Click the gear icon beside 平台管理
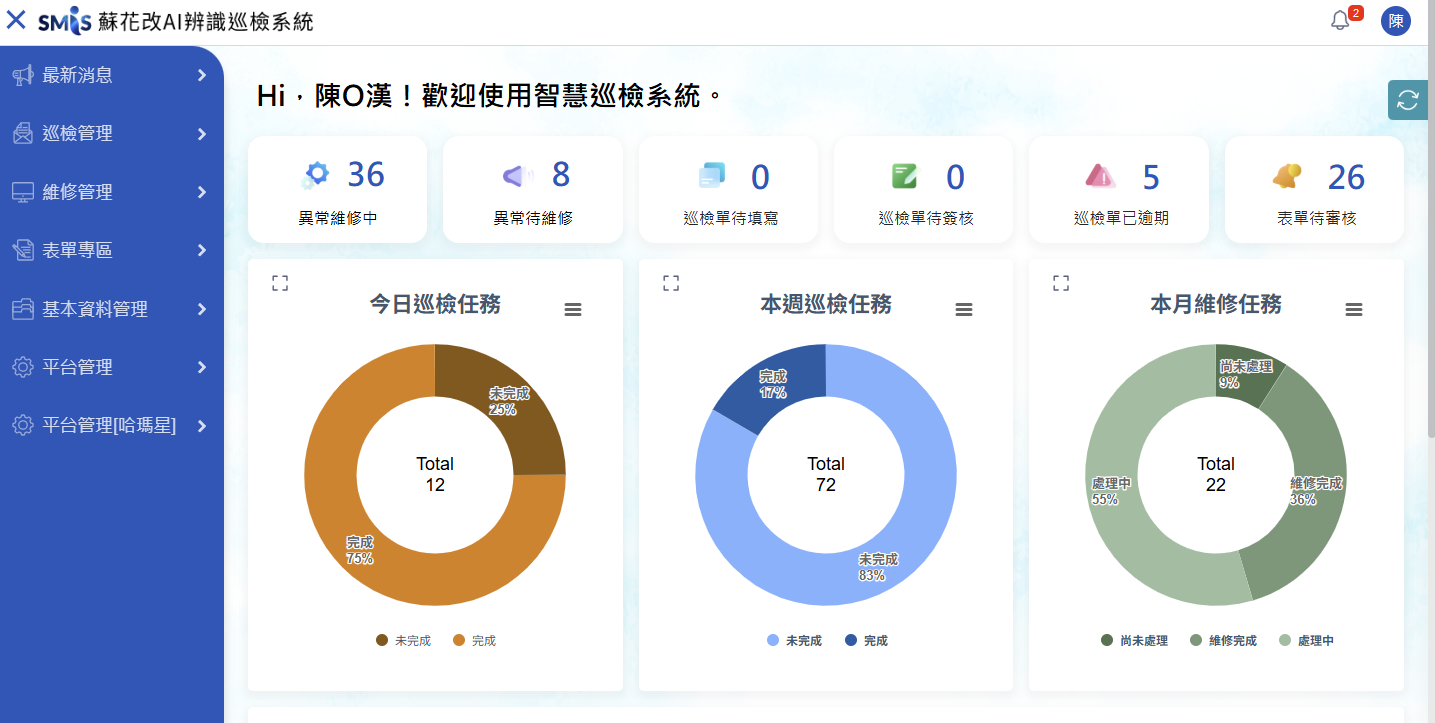This screenshot has height=723, width=1435. pyautogui.click(x=23, y=367)
